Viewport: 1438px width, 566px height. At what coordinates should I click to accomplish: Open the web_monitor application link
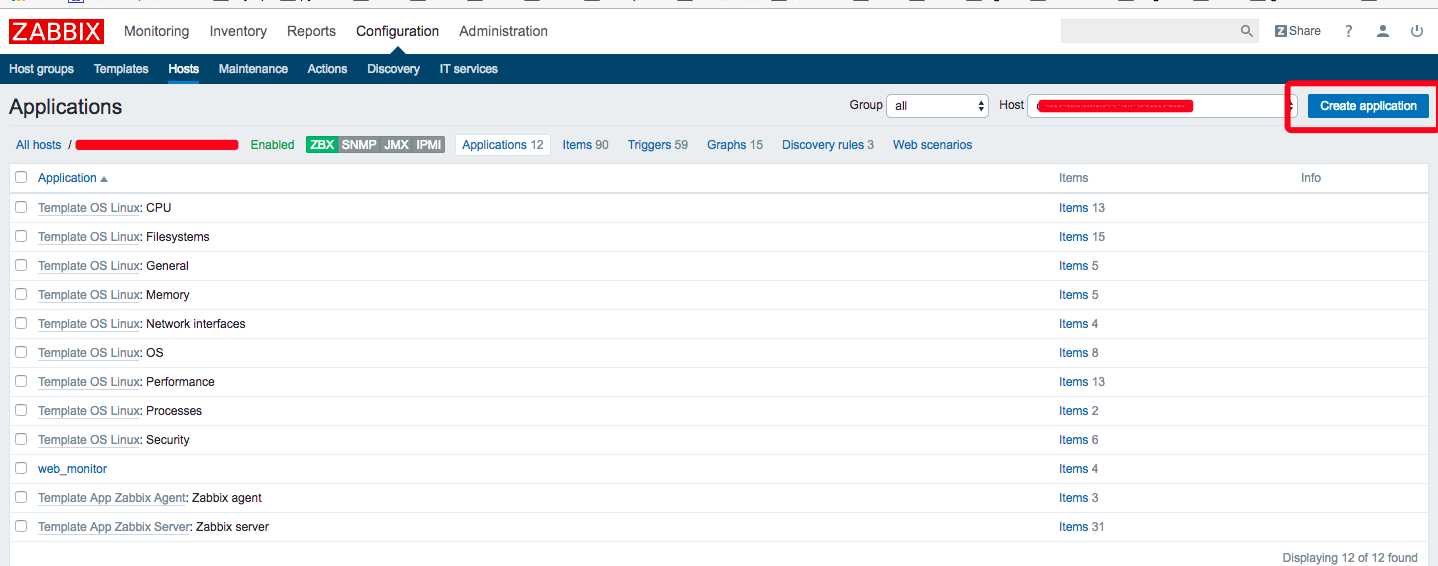pos(72,468)
